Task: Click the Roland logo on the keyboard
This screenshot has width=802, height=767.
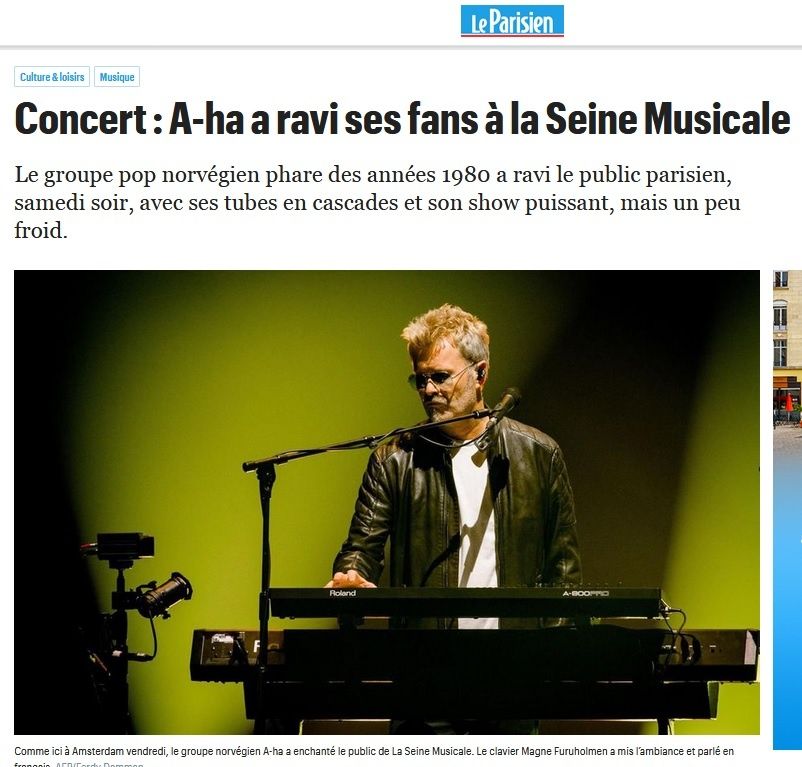Action: (343, 593)
